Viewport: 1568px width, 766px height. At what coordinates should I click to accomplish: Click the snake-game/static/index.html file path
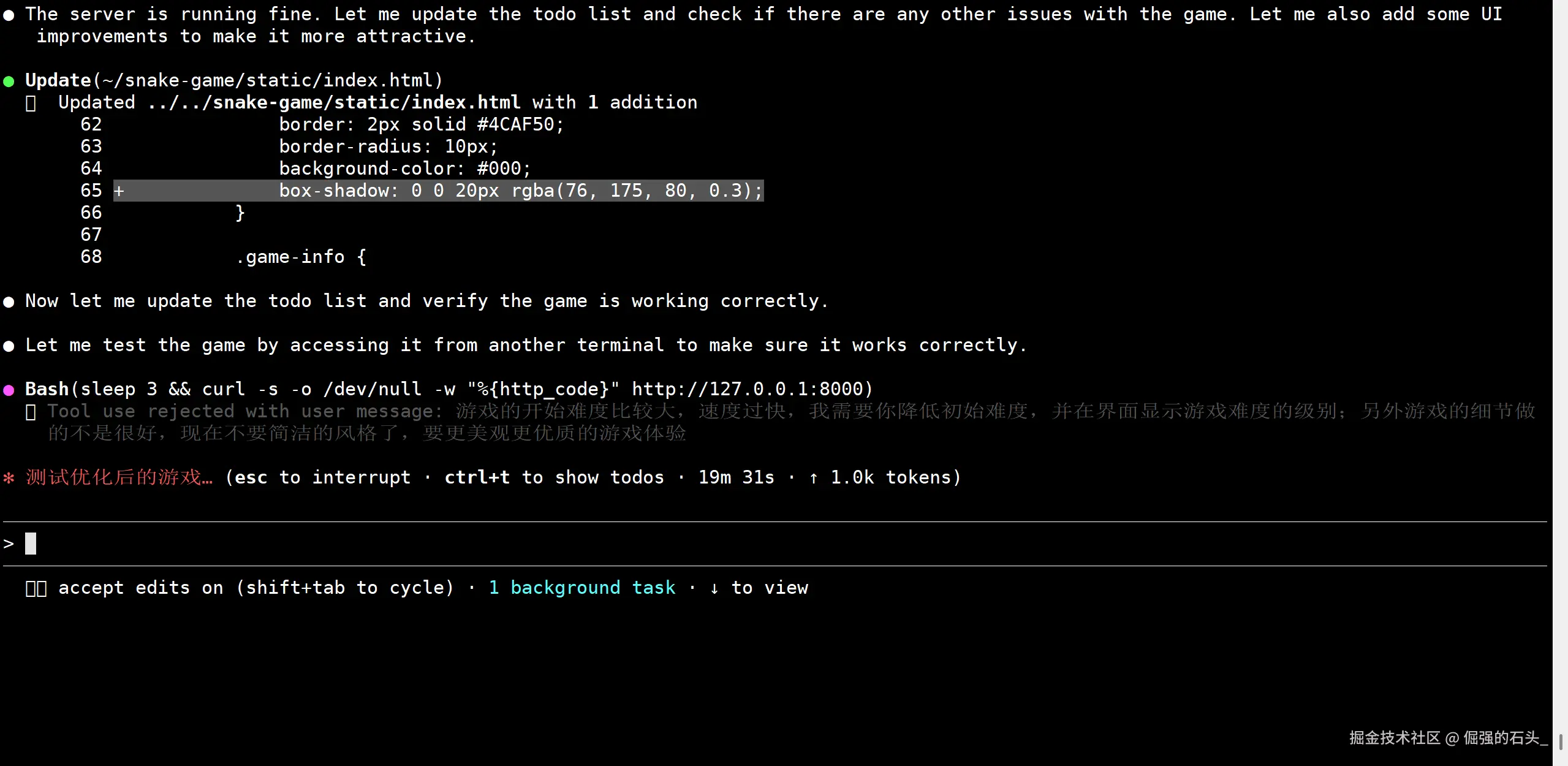click(366, 103)
